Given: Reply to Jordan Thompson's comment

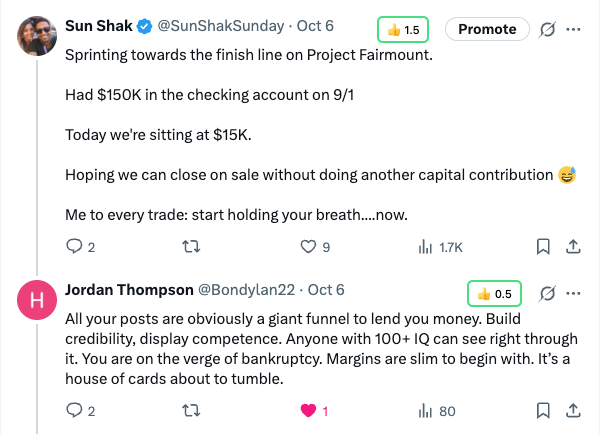Looking at the screenshot, I should tap(73, 410).
